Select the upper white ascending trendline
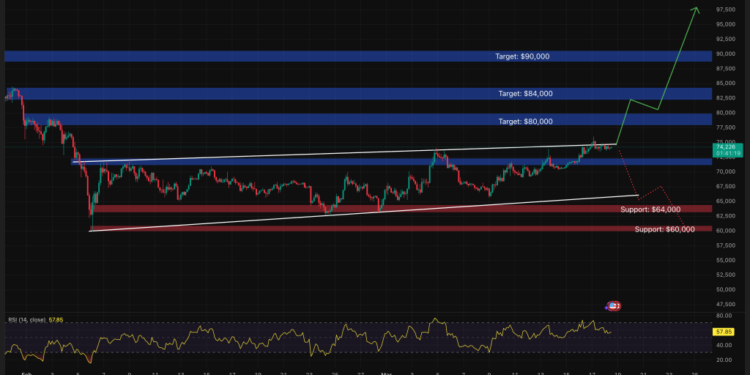750x375 pixels. (344, 153)
